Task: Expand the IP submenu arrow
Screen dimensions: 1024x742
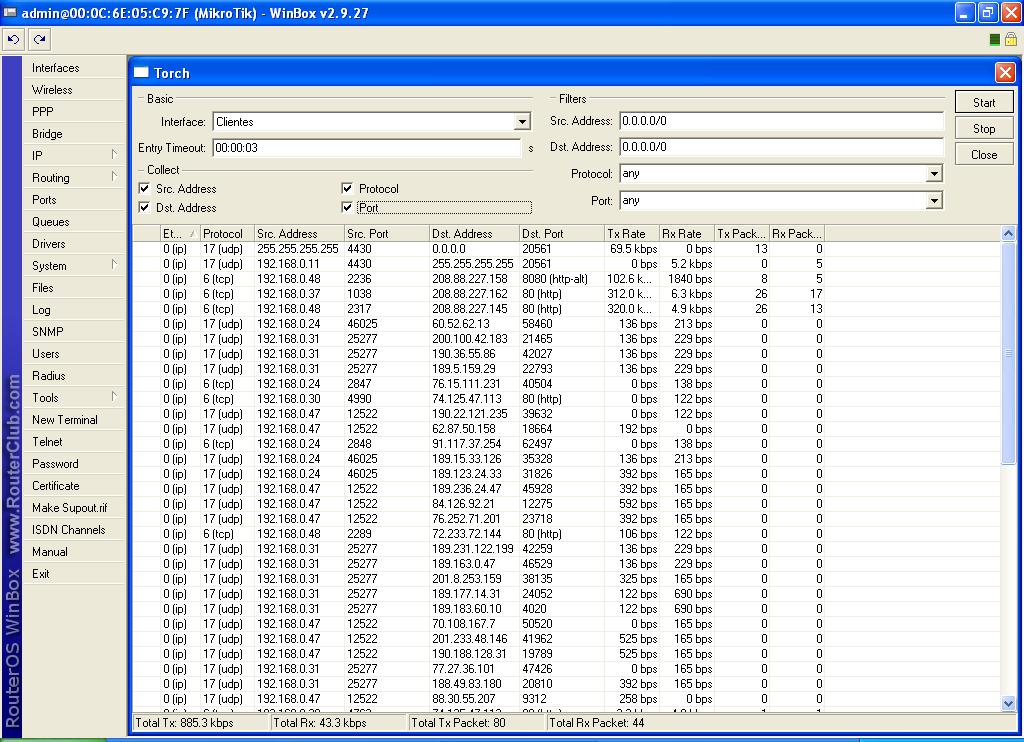Action: coord(114,155)
